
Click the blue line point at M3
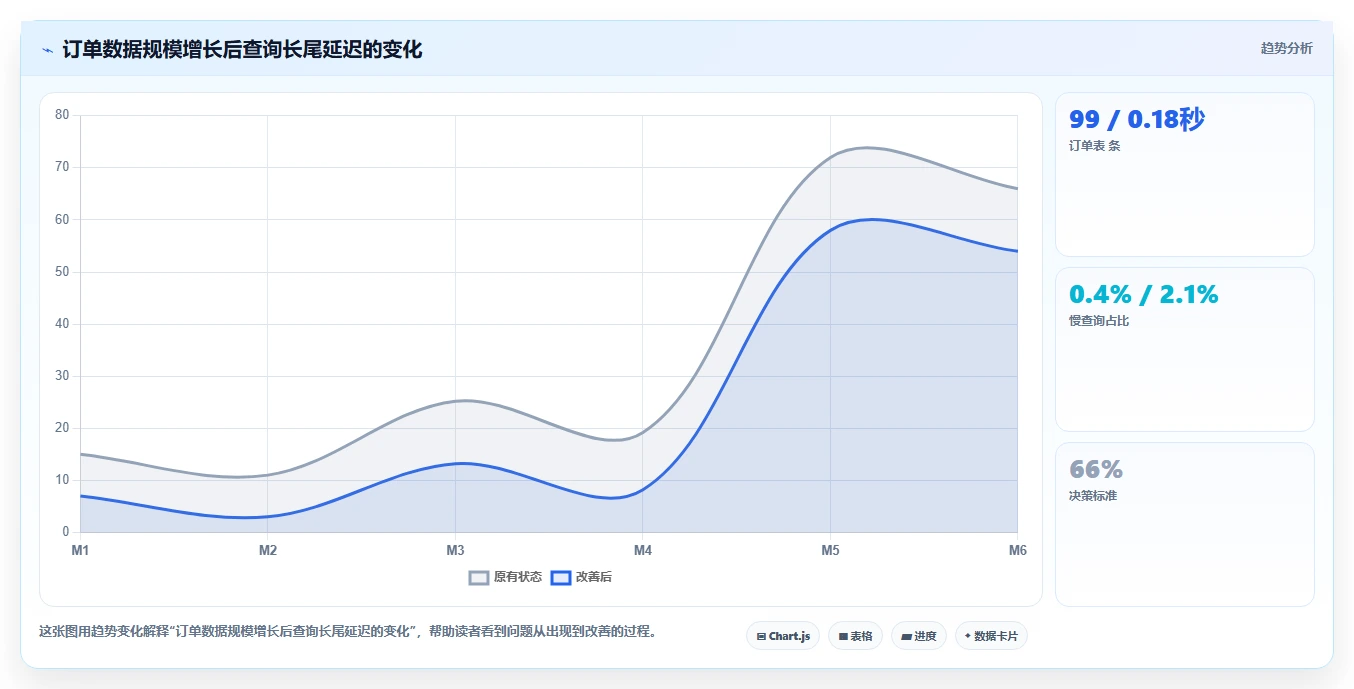455,463
